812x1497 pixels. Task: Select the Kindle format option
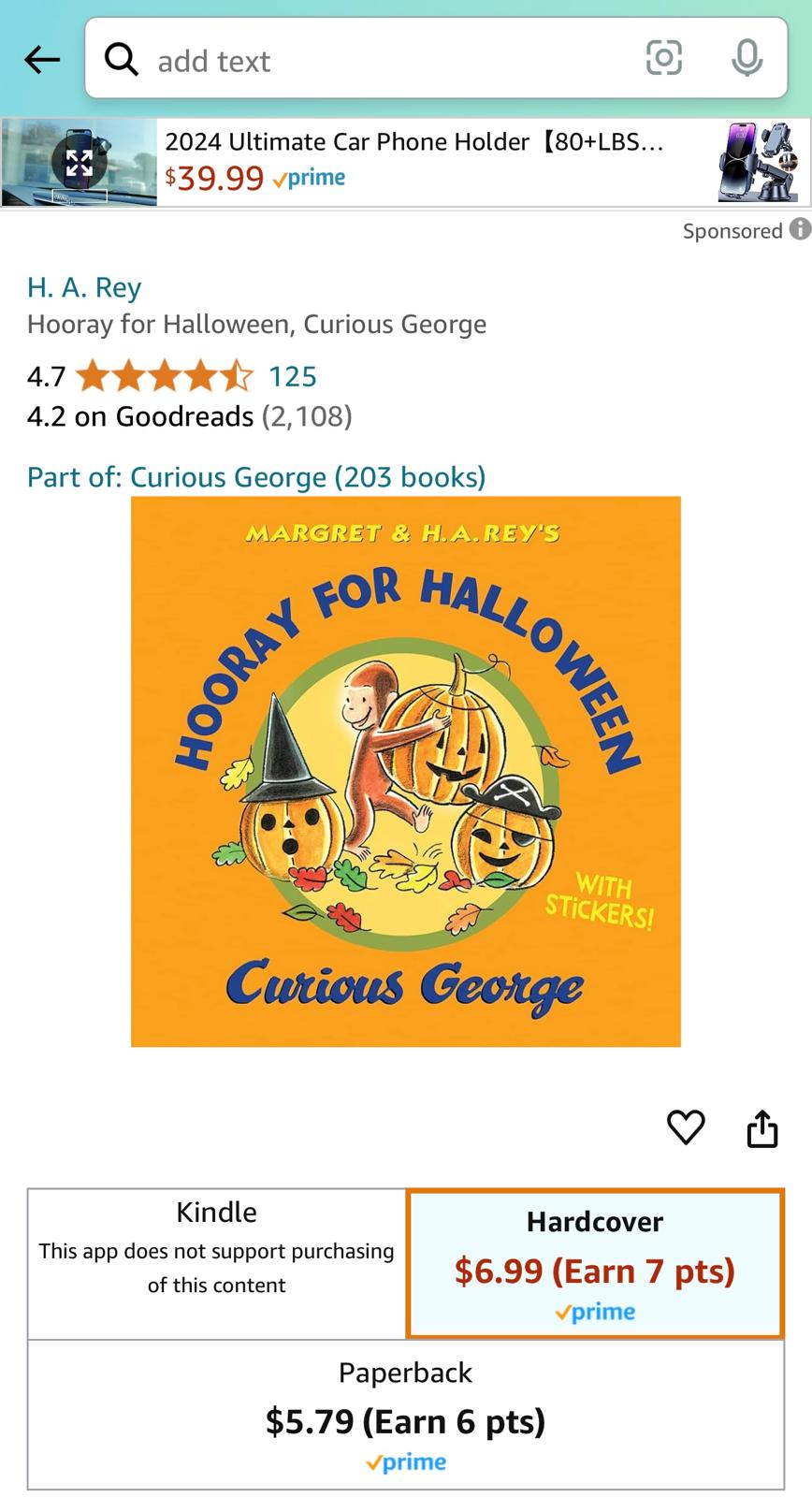coord(217,1263)
